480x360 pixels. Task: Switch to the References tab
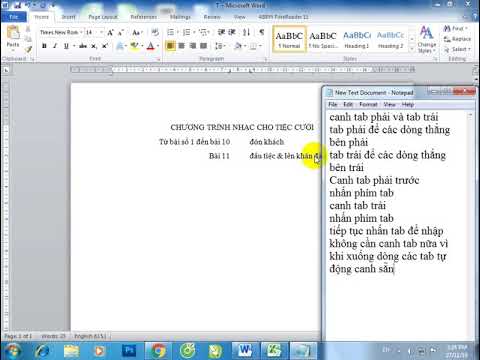pyautogui.click(x=143, y=17)
